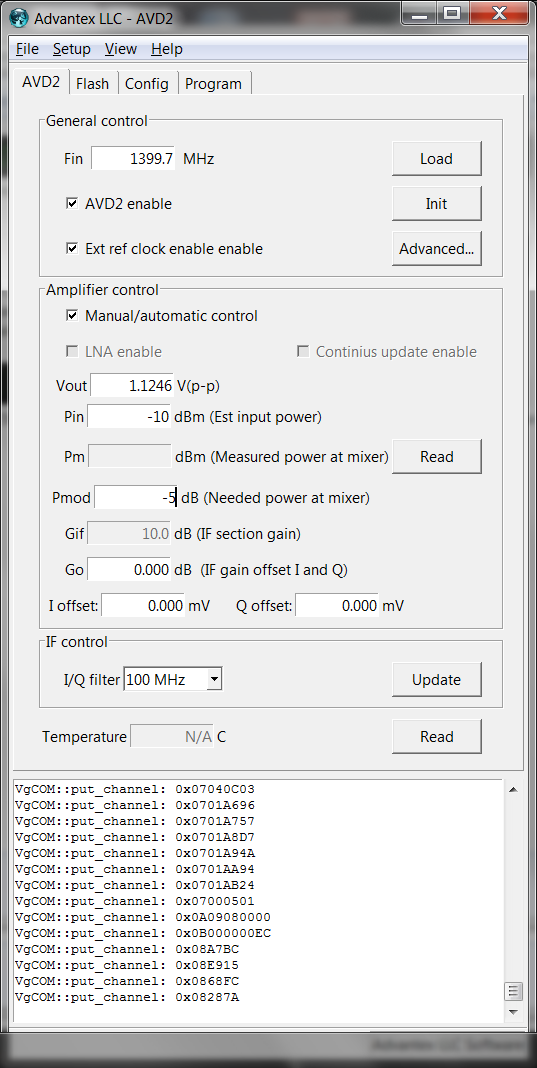Viewport: 537px width, 1068px height.
Task: Click the Load button
Action: point(436,159)
